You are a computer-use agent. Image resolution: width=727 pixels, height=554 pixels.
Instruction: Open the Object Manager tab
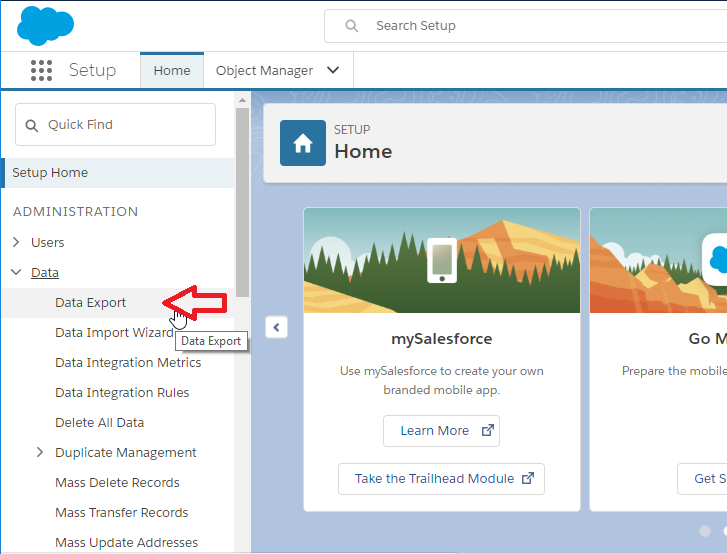264,70
